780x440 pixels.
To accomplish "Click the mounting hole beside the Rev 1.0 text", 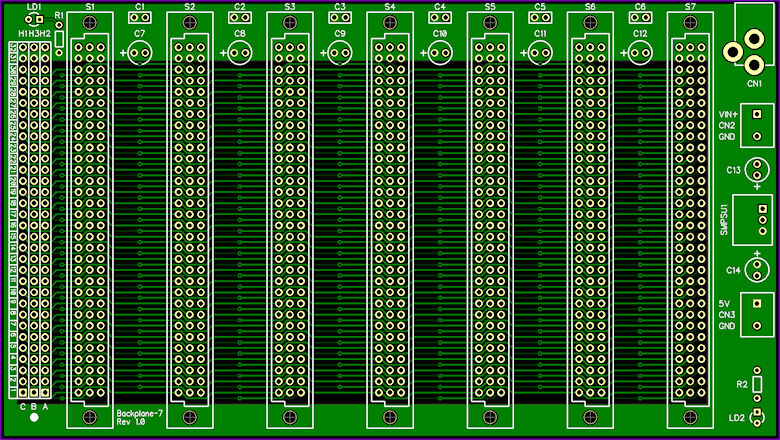I will (x=90, y=417).
